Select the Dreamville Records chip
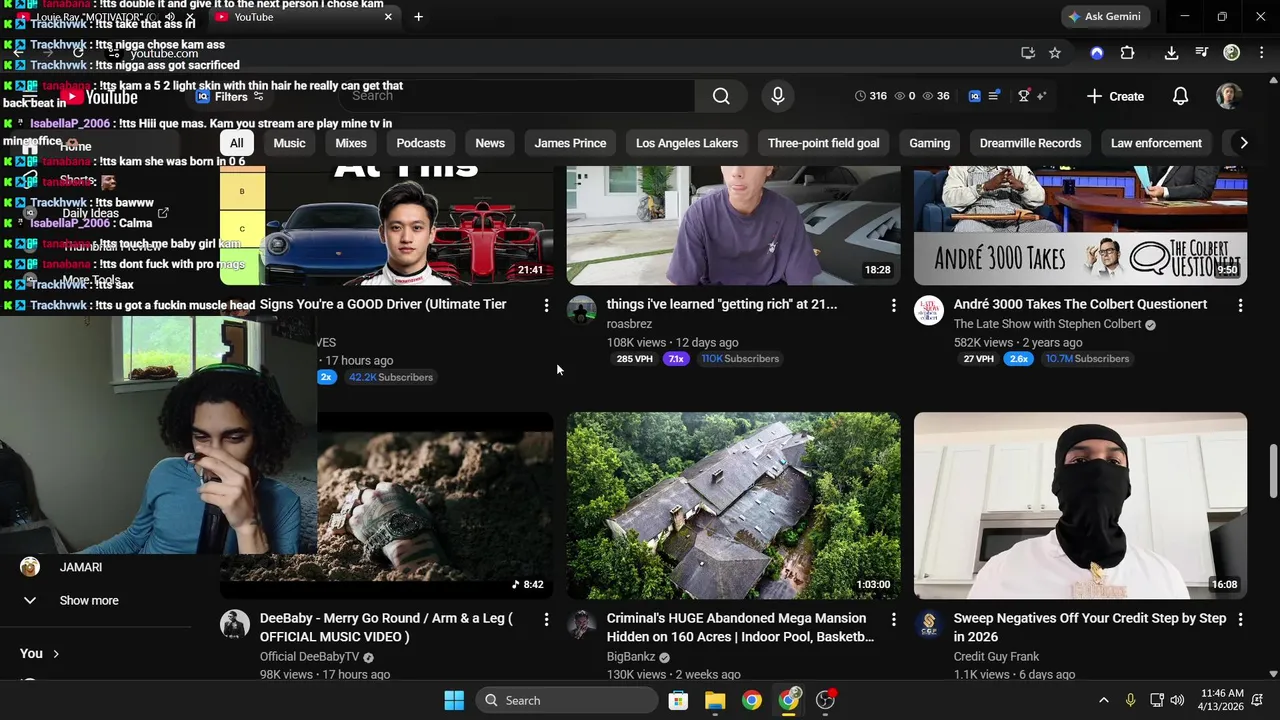The width and height of the screenshot is (1280, 720). [x=1030, y=143]
